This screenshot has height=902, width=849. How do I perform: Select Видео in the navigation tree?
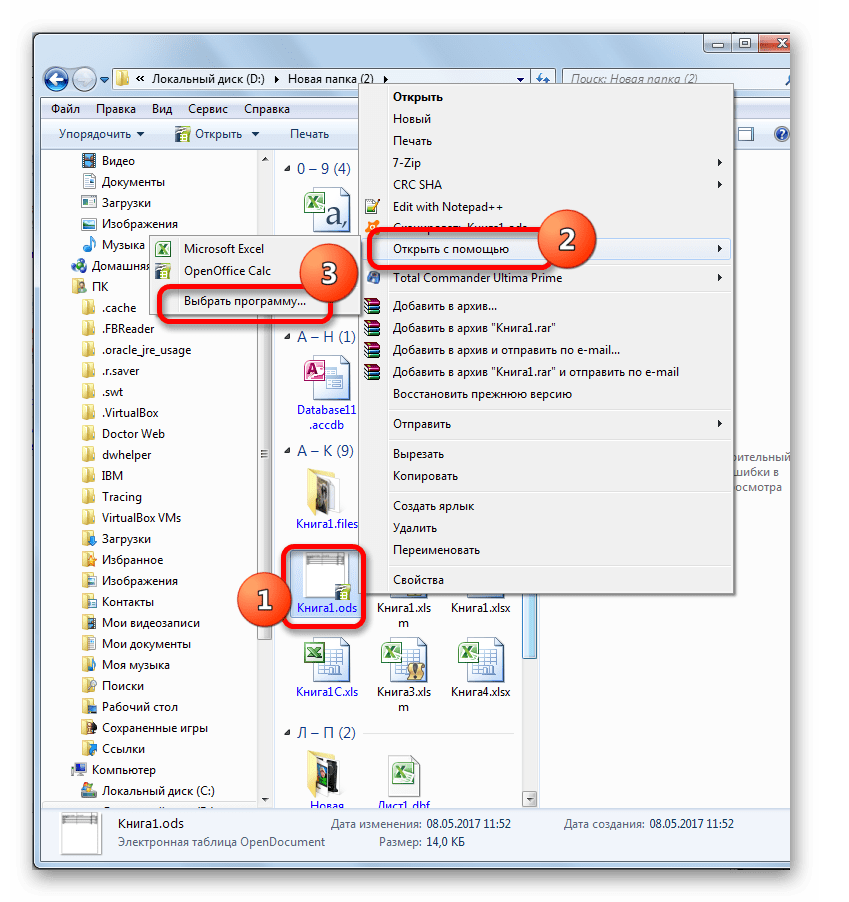[x=118, y=160]
